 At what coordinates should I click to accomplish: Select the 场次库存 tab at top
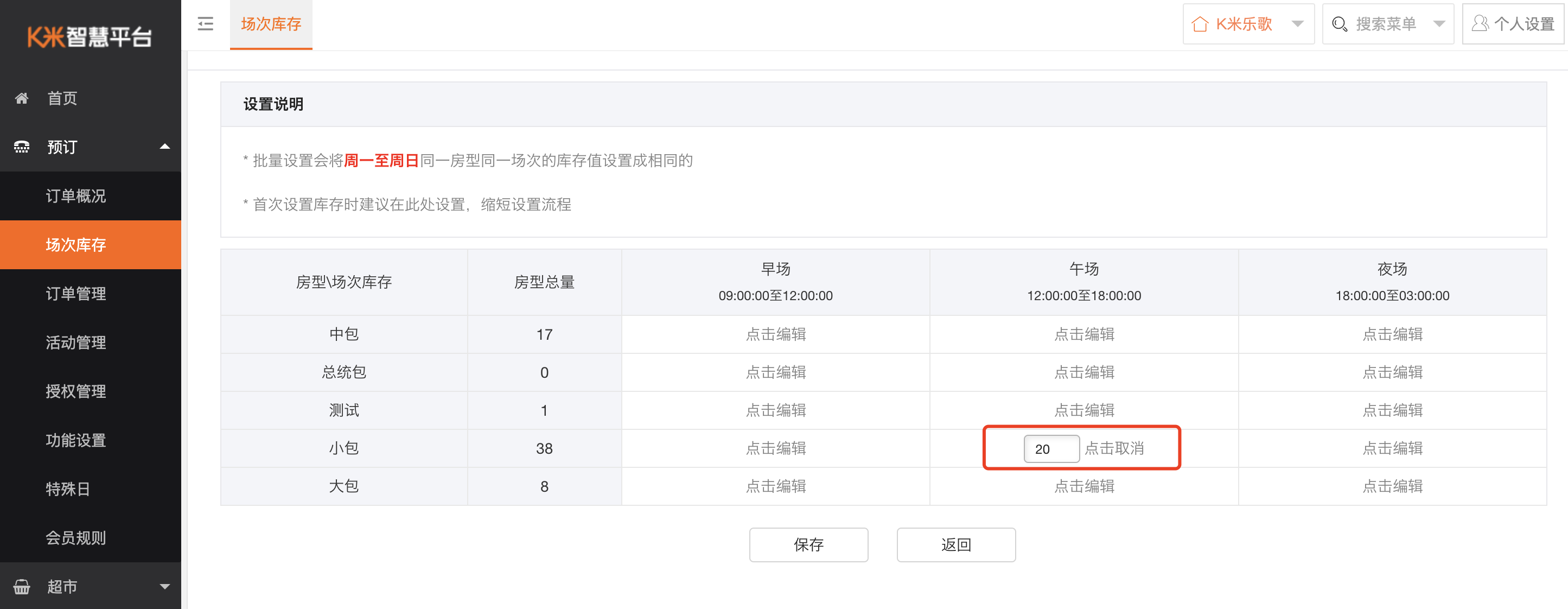coord(271,24)
